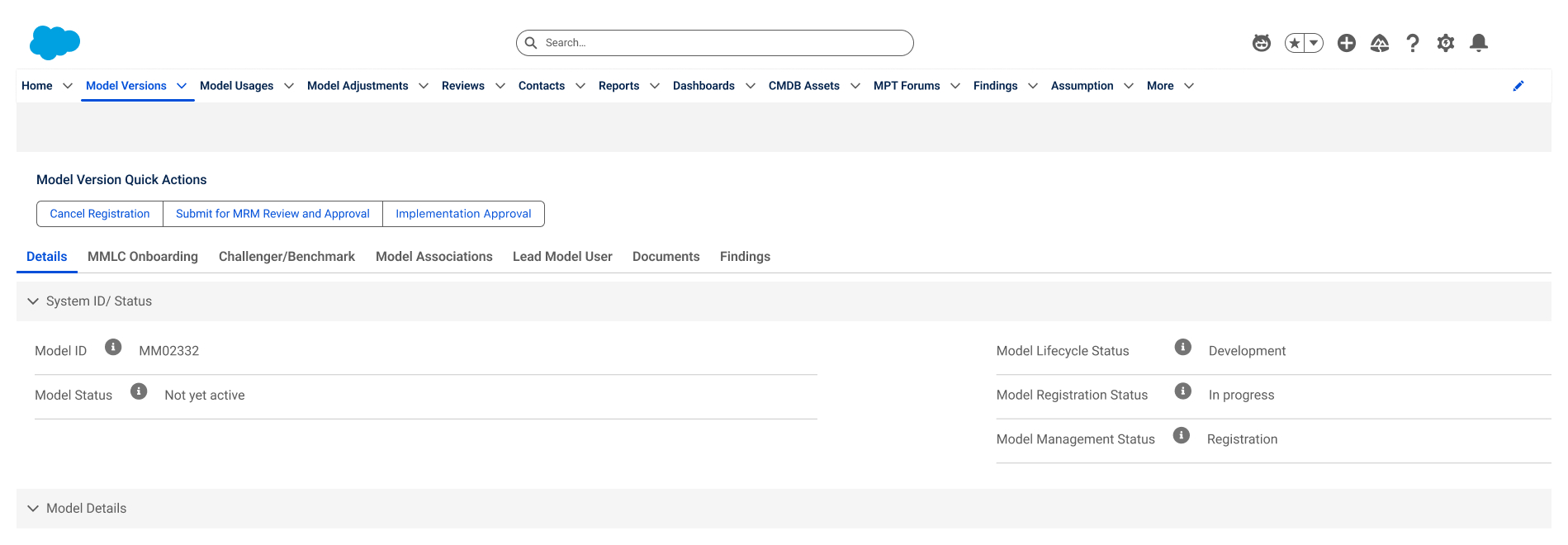Open the notifications bell
This screenshot has width=1568, height=545.
coord(1479,43)
